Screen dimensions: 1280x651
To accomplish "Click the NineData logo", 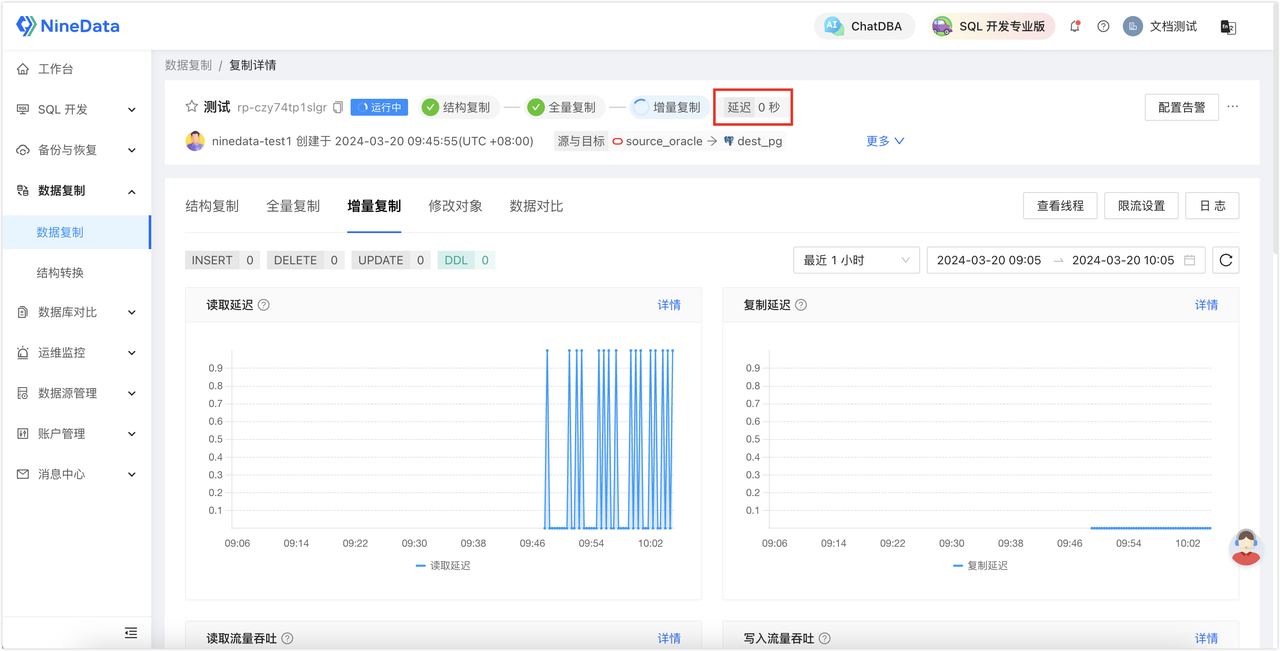I will (x=67, y=25).
